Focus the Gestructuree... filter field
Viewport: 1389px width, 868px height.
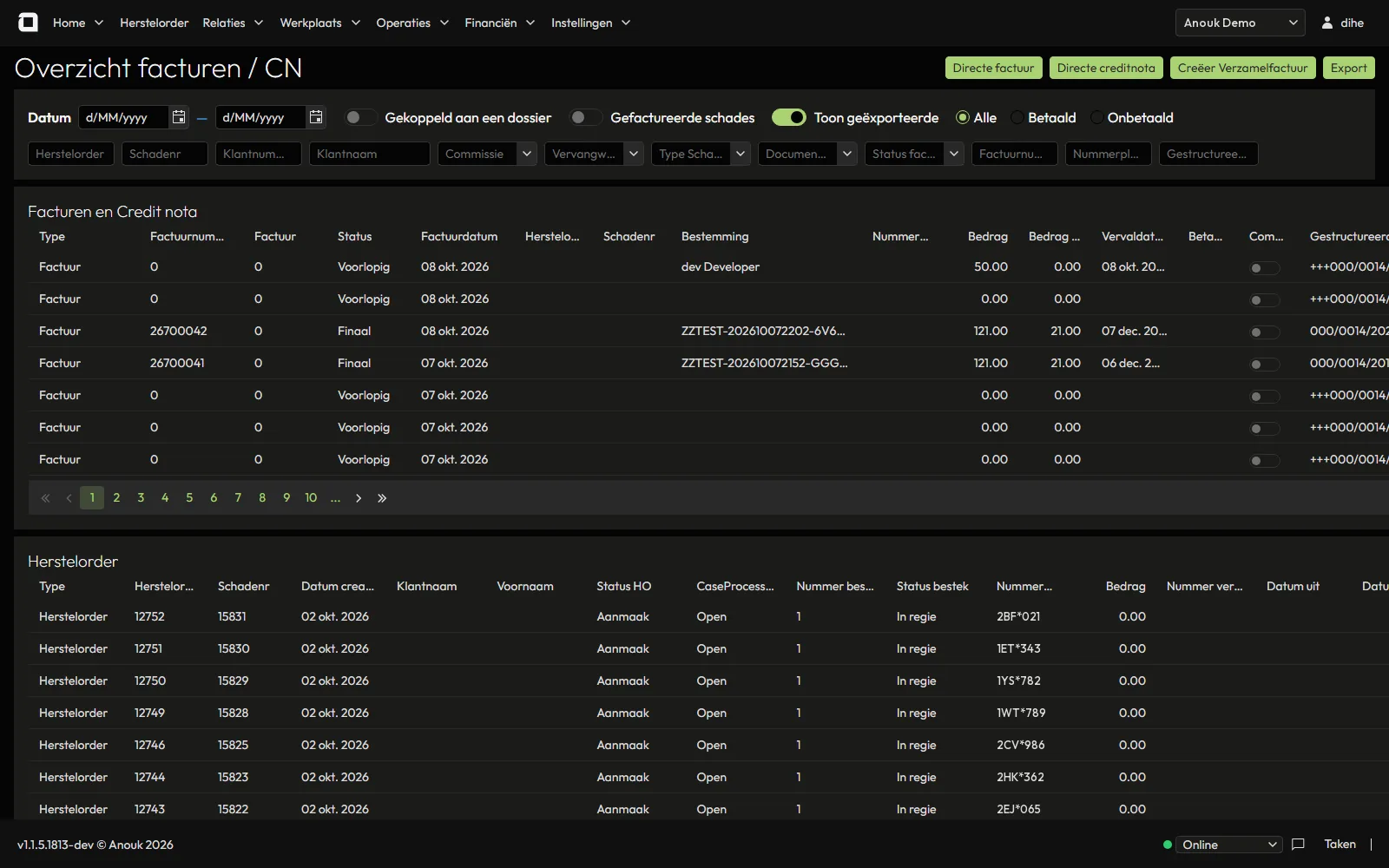pyautogui.click(x=1208, y=154)
